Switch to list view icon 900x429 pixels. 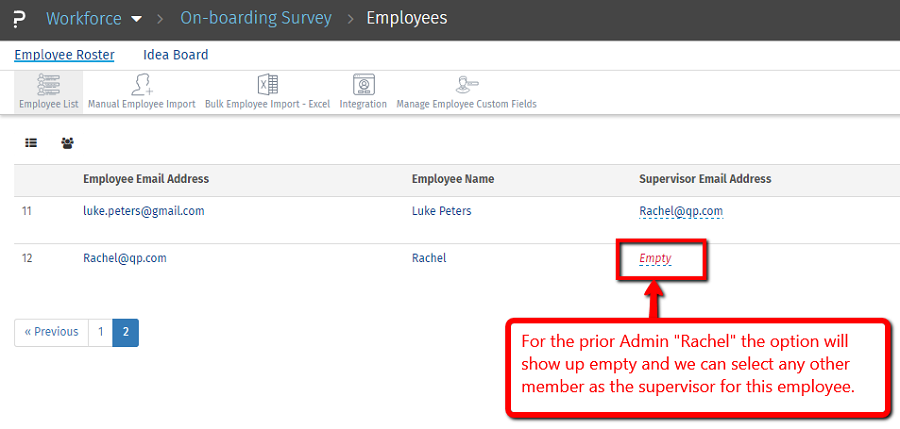pyautogui.click(x=31, y=143)
